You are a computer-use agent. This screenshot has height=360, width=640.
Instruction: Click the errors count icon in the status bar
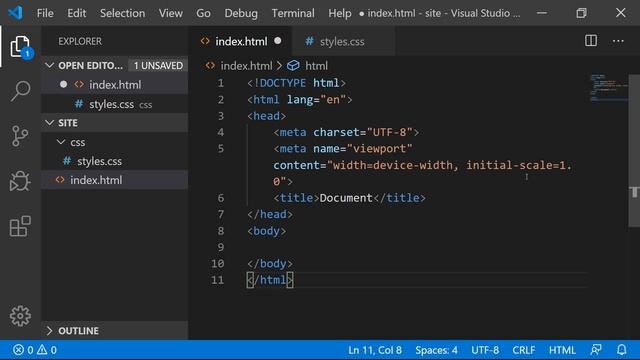click(18, 350)
